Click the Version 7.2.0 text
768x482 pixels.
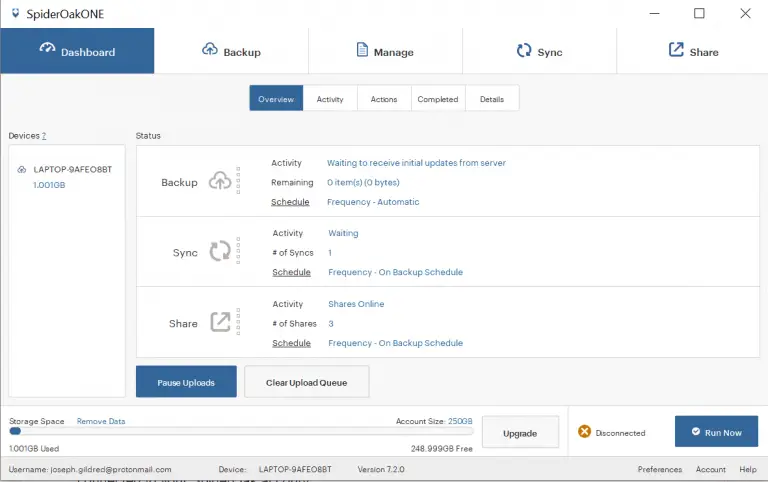[x=381, y=469]
